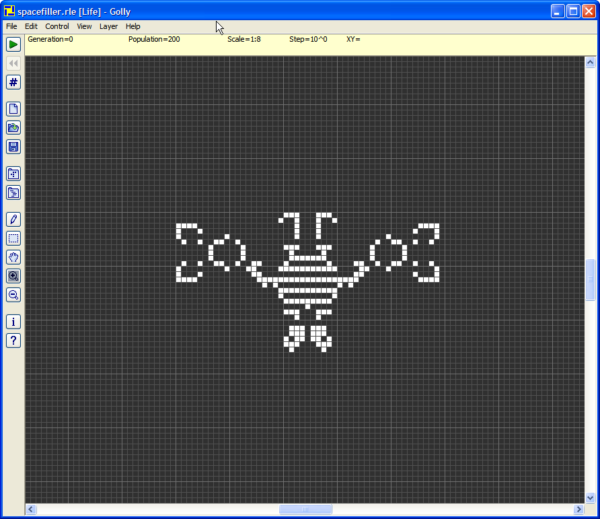
Task: Toggle the show patterns folder panel
Action: [13, 174]
